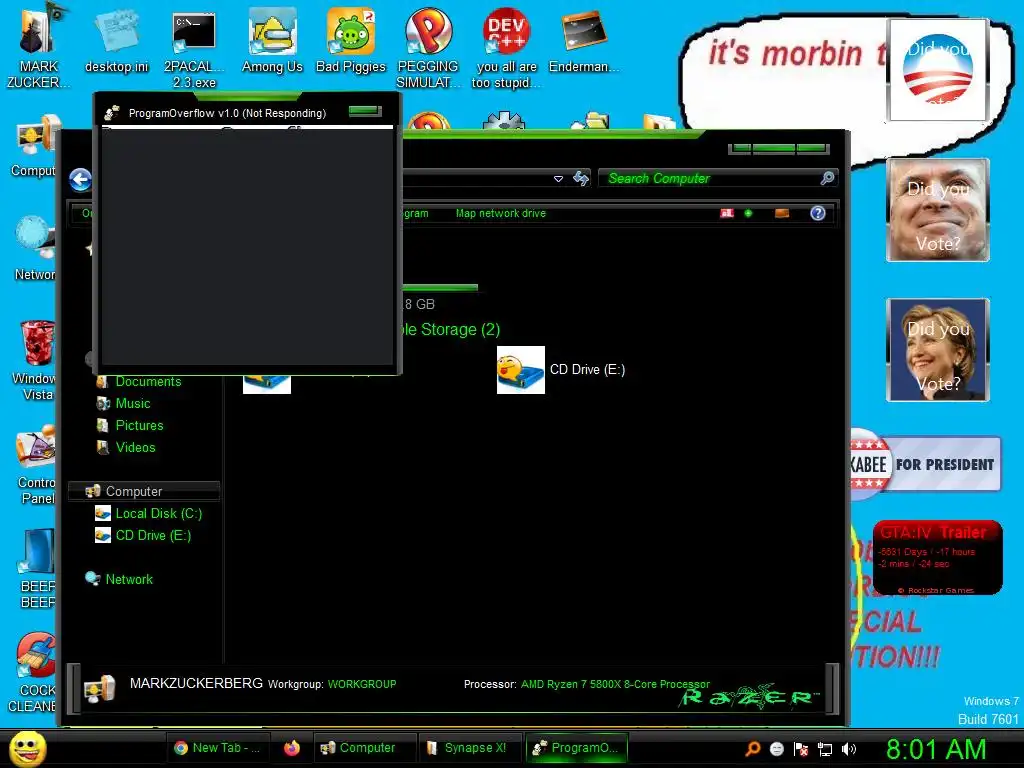Image resolution: width=1024 pixels, height=768 pixels.
Task: Open the Enderman desktop icon
Action: click(x=583, y=40)
